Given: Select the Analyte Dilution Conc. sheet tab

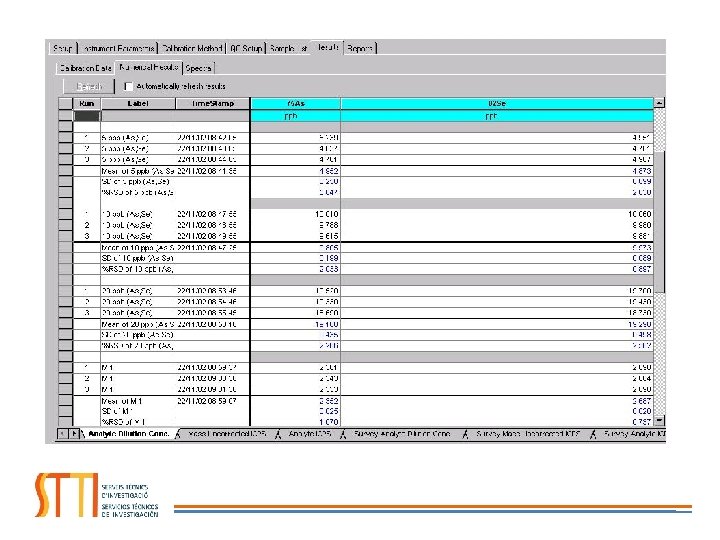Looking at the screenshot, I should tap(129, 433).
